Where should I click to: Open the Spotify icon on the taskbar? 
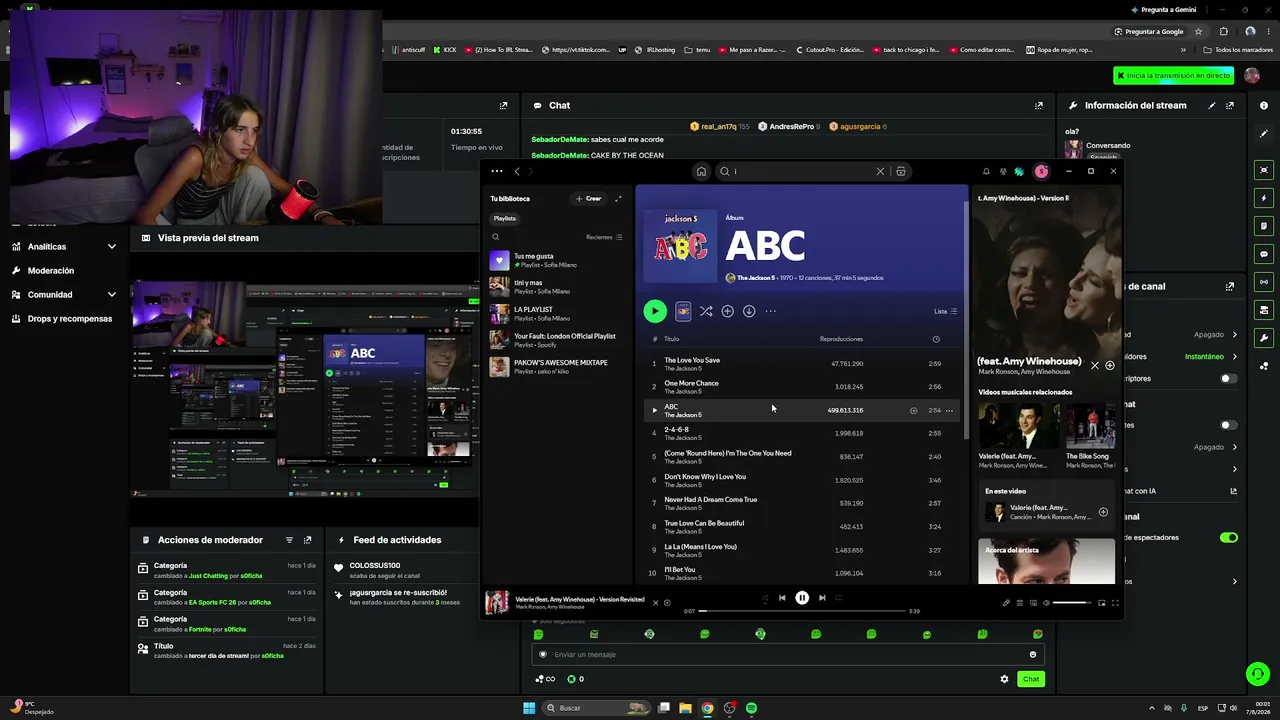[751, 708]
